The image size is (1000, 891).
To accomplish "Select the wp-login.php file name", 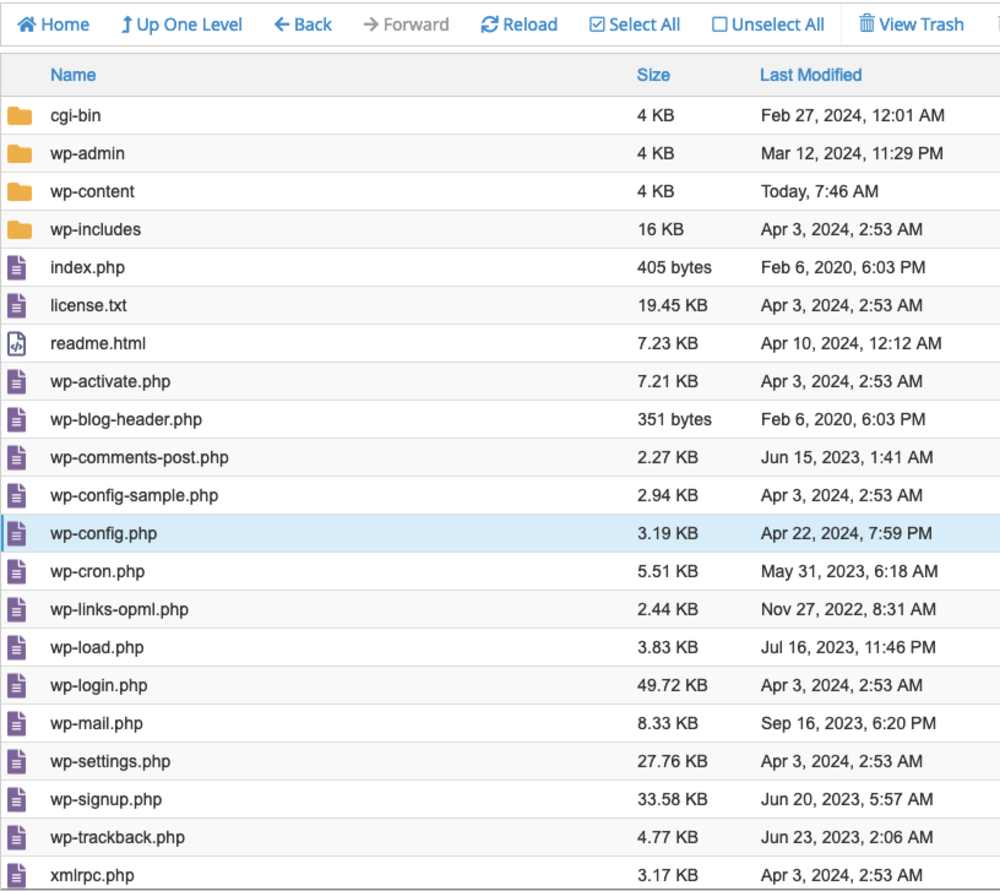I will [x=99, y=686].
